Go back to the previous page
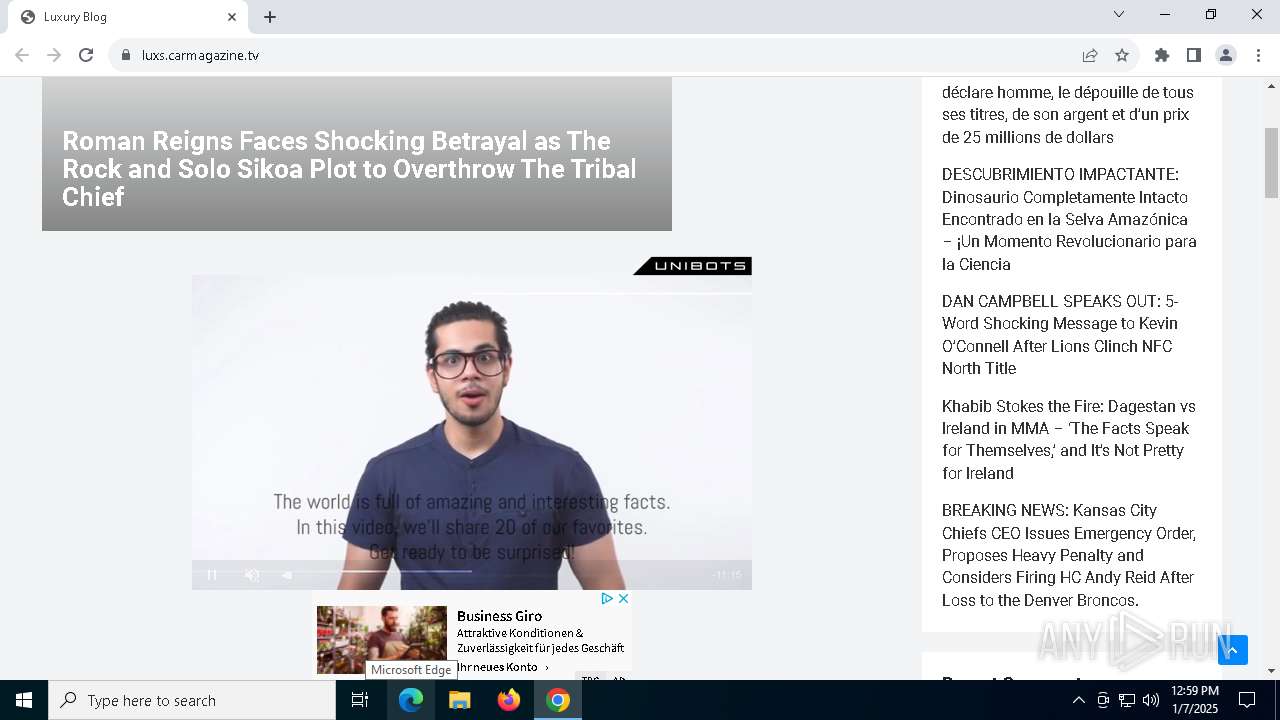 coord(22,55)
